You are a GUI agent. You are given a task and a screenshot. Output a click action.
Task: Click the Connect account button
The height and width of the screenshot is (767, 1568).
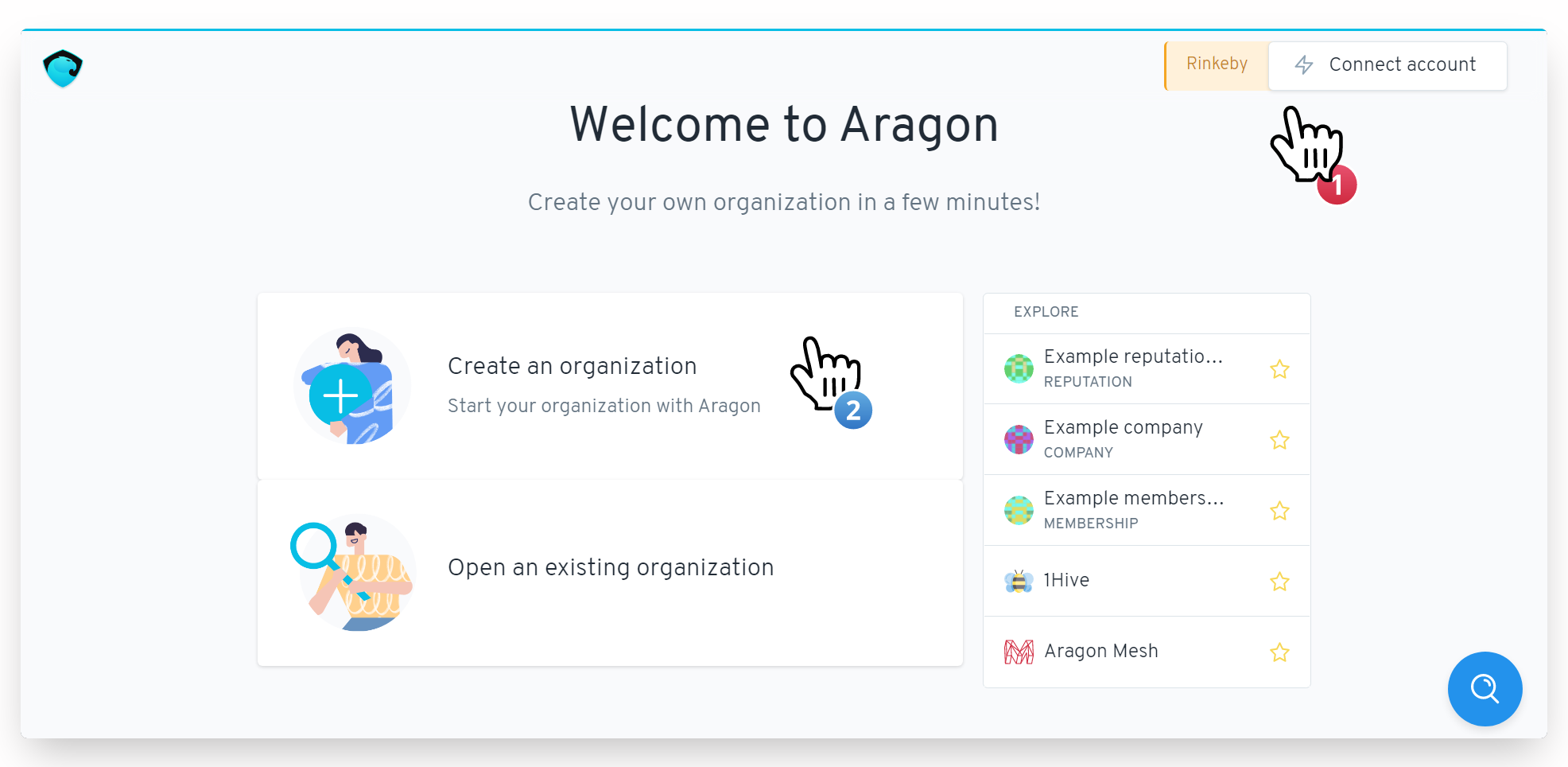[x=1388, y=65]
